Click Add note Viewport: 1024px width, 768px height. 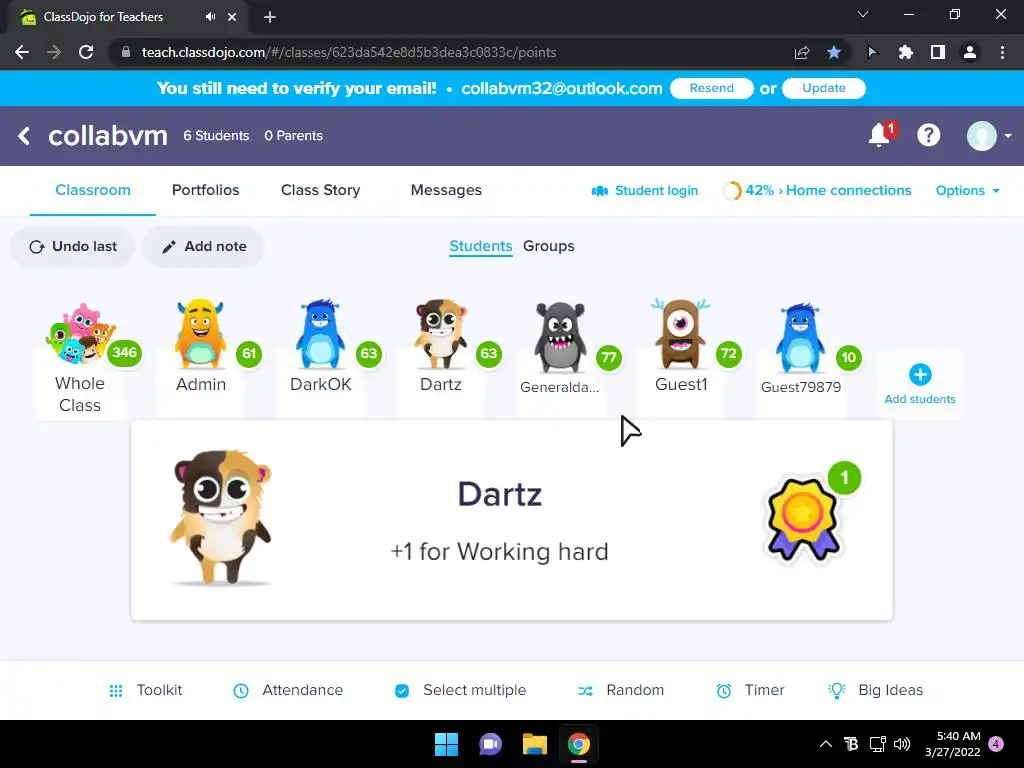[x=204, y=246]
